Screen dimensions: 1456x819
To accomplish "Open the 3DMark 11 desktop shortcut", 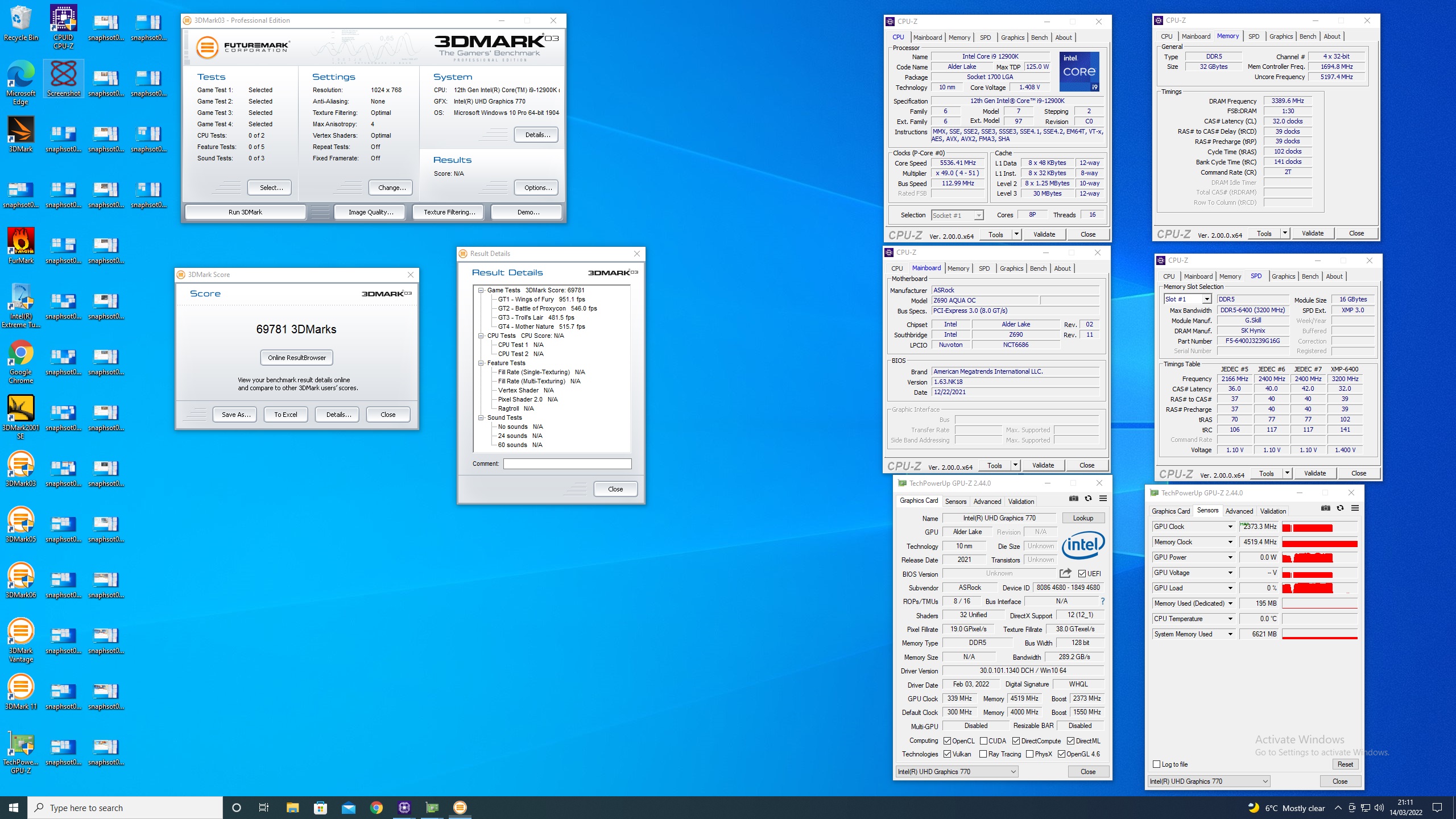I will (20, 692).
